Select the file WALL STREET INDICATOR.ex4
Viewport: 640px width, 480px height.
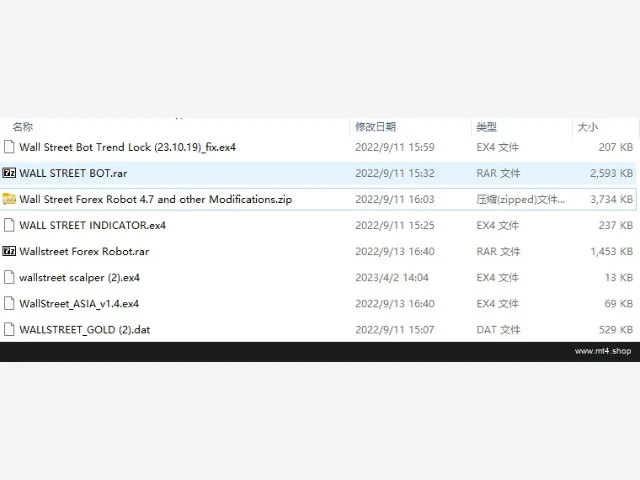pos(93,225)
